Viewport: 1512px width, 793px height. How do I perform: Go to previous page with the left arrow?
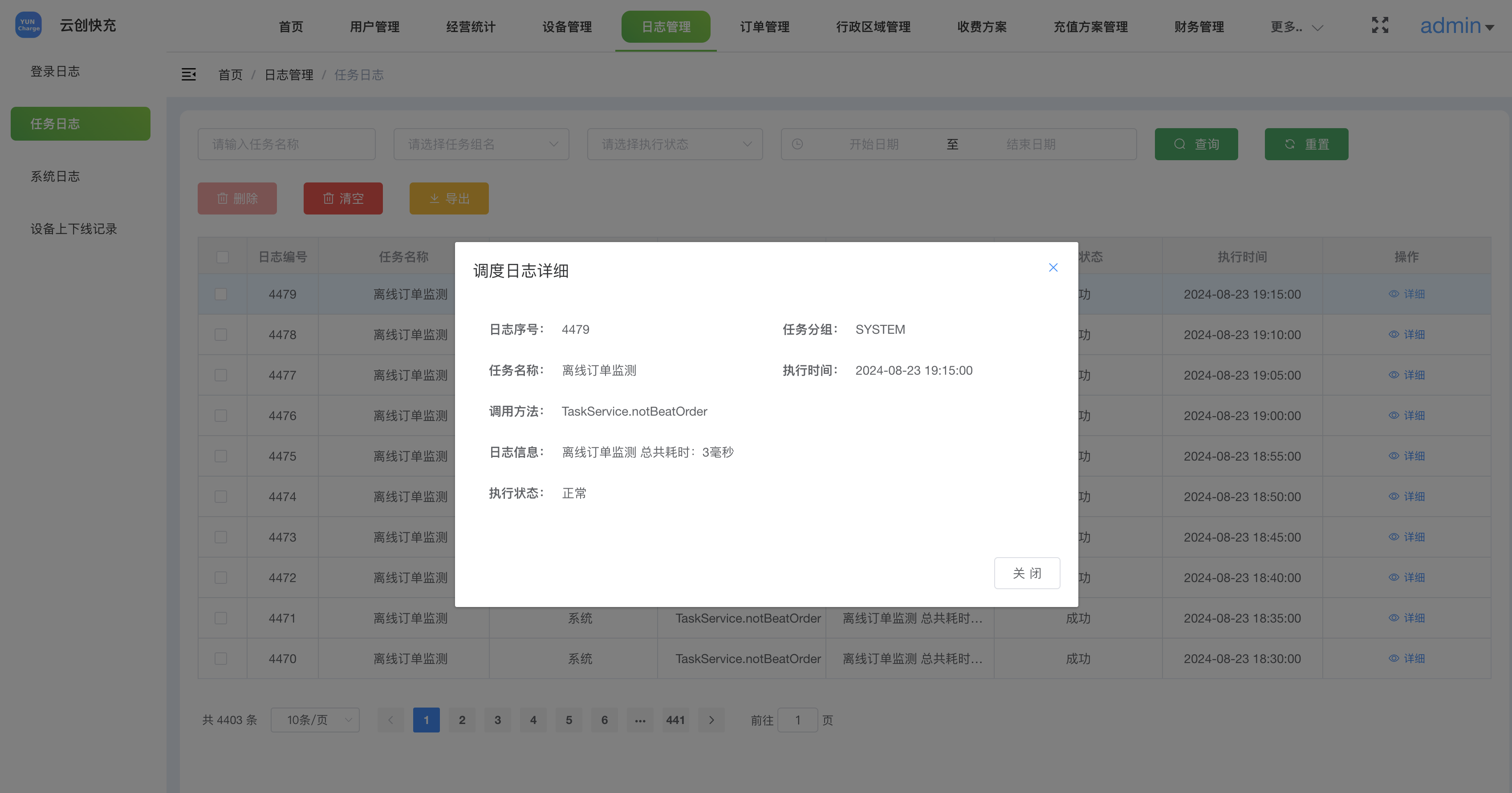[390, 720]
